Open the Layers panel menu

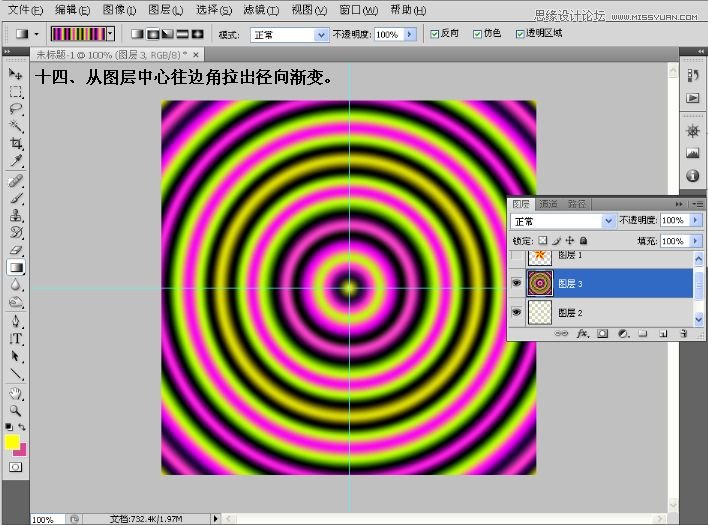point(697,204)
